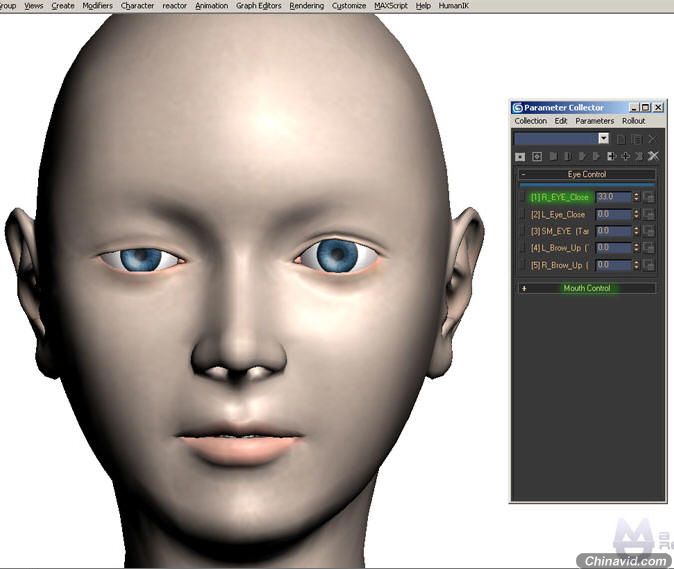Click spinner arrows for R_EYE_Close value
Image resolution: width=674 pixels, height=569 pixels.
click(x=636, y=197)
